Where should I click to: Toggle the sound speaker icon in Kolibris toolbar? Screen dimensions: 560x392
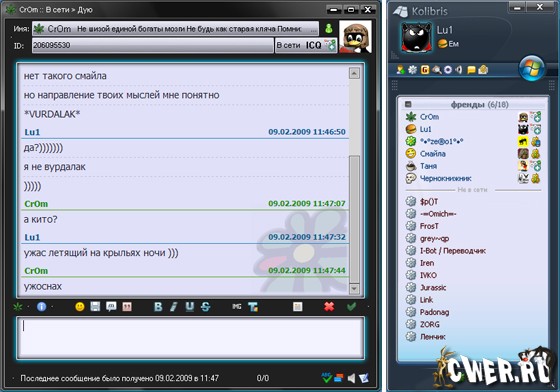459,70
